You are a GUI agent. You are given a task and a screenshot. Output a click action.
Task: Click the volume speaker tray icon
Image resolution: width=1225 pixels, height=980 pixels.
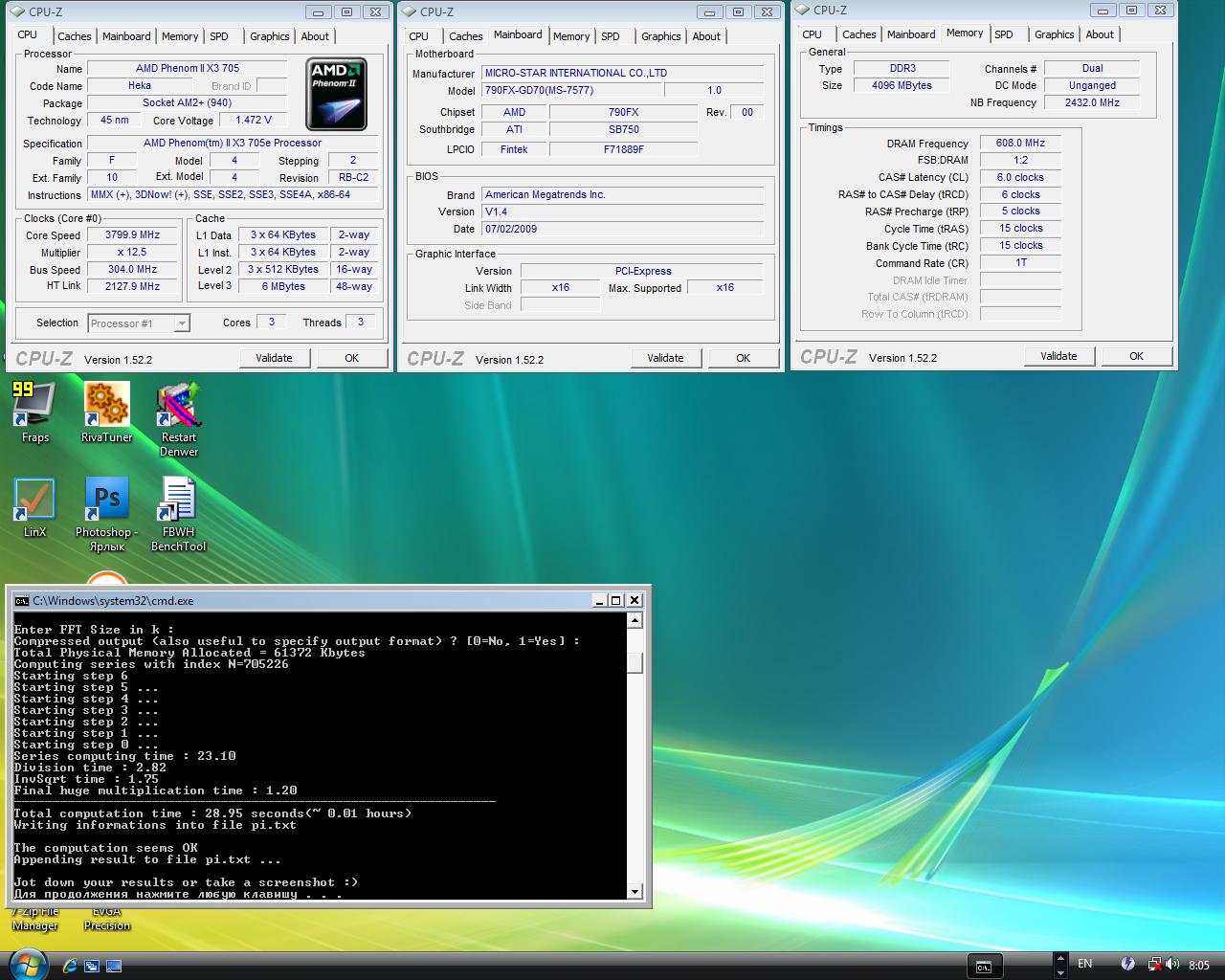click(x=1173, y=965)
